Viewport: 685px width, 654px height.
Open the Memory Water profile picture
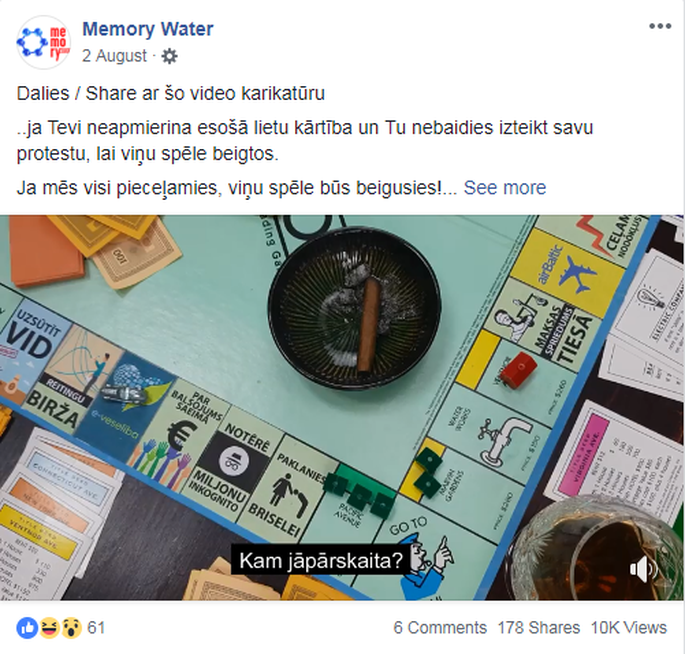click(x=43, y=42)
